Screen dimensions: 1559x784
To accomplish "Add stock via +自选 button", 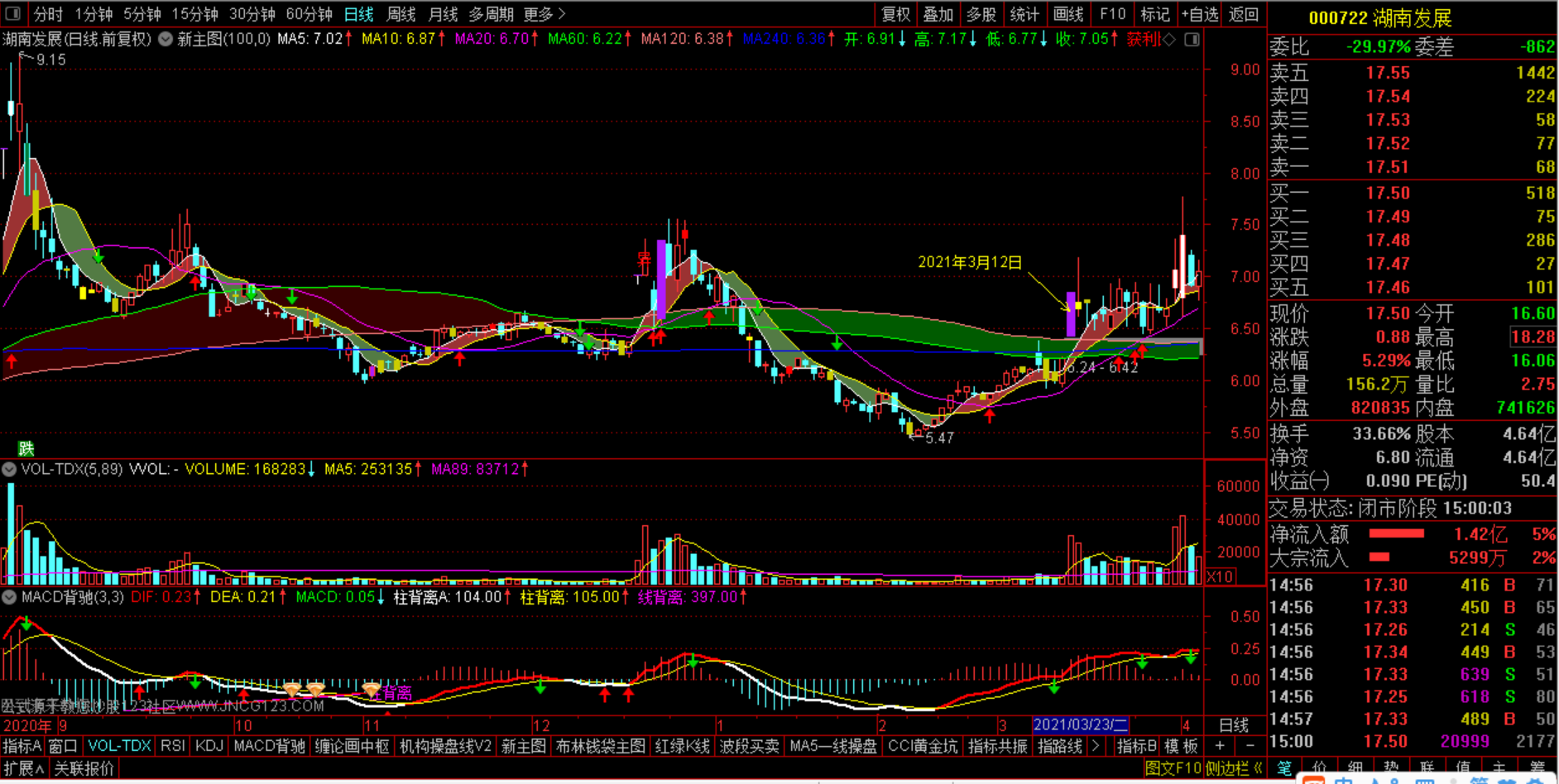I will click(x=1200, y=14).
